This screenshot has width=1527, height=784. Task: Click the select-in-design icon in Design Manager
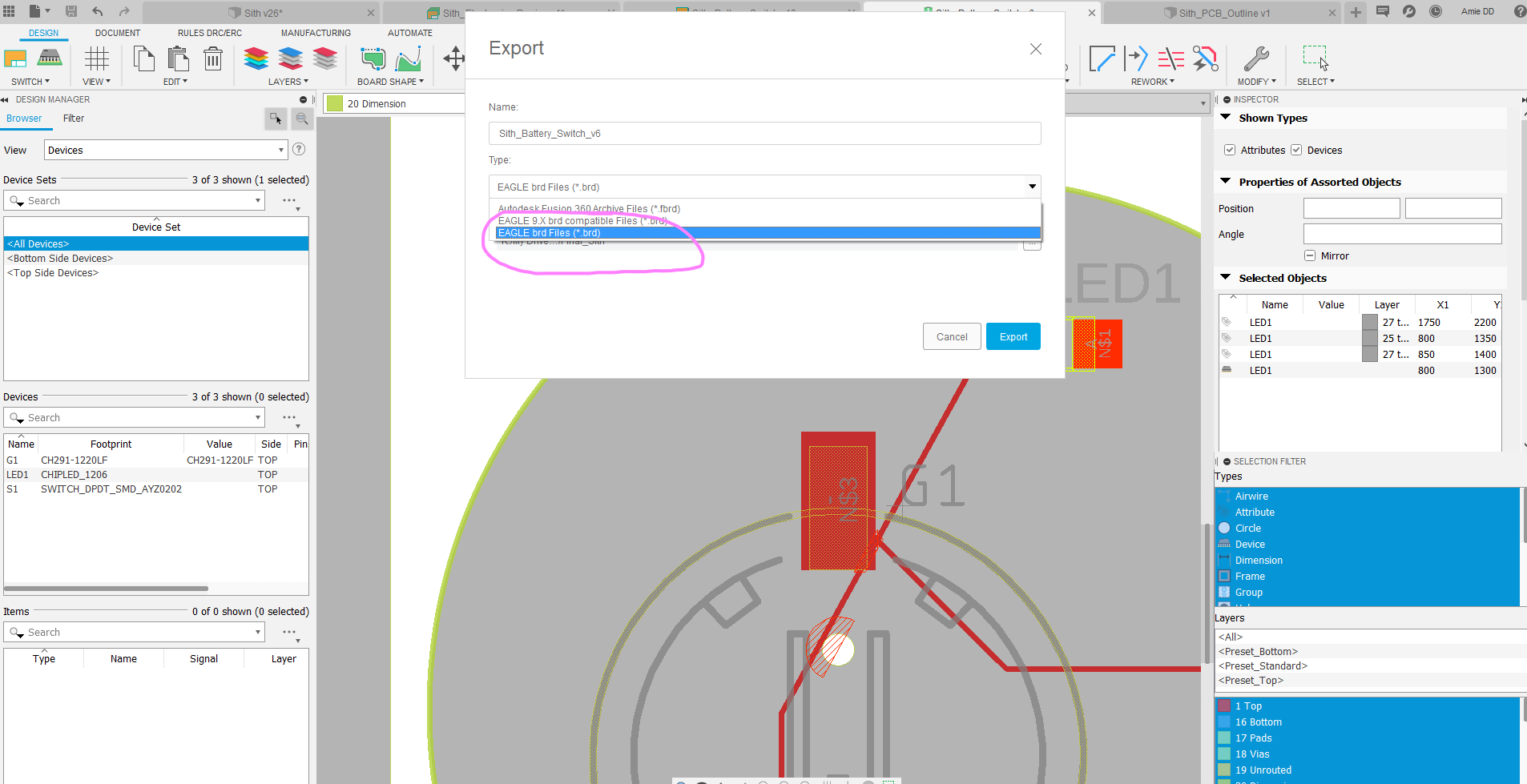[x=276, y=119]
